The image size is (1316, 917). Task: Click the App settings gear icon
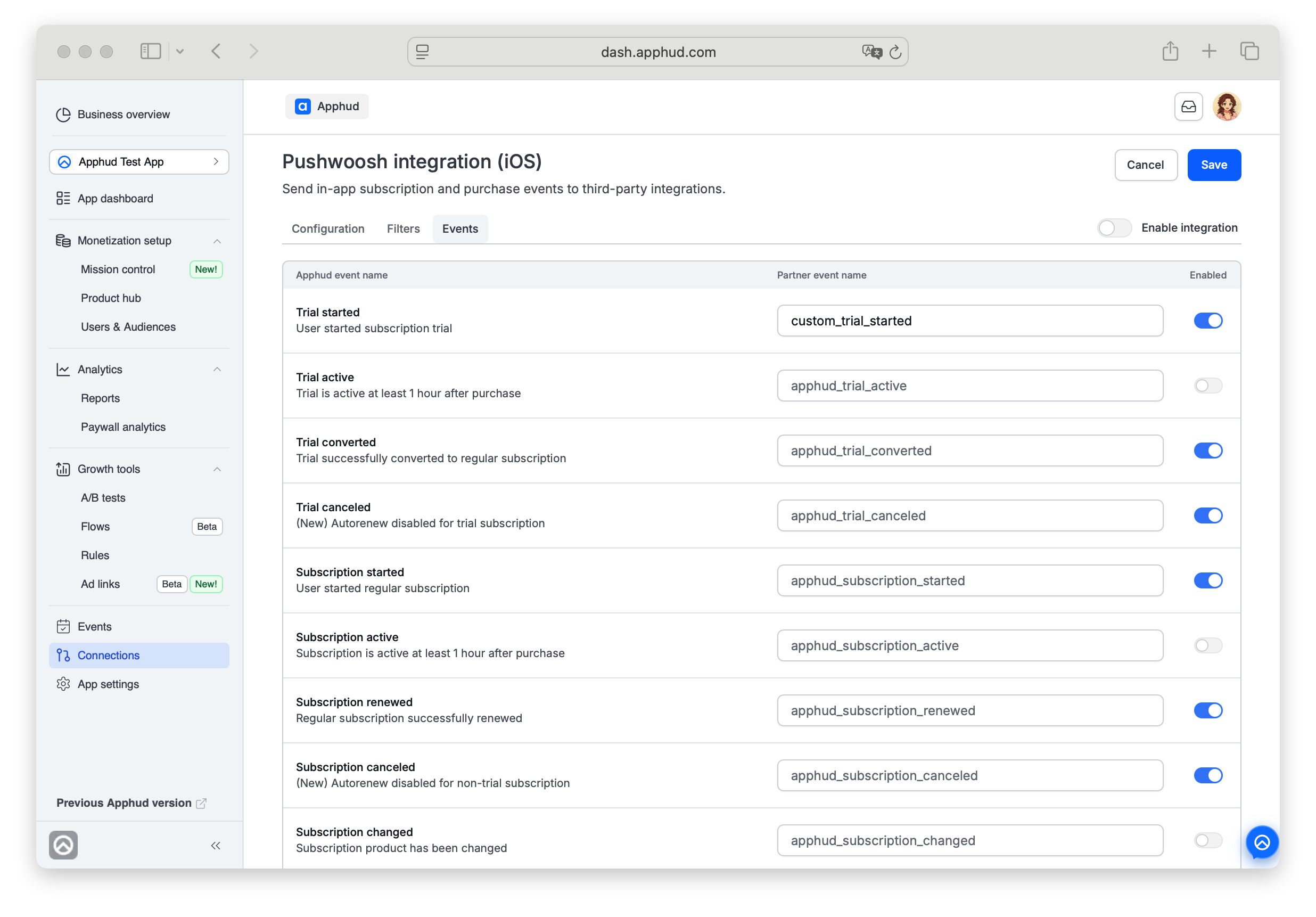(63, 684)
